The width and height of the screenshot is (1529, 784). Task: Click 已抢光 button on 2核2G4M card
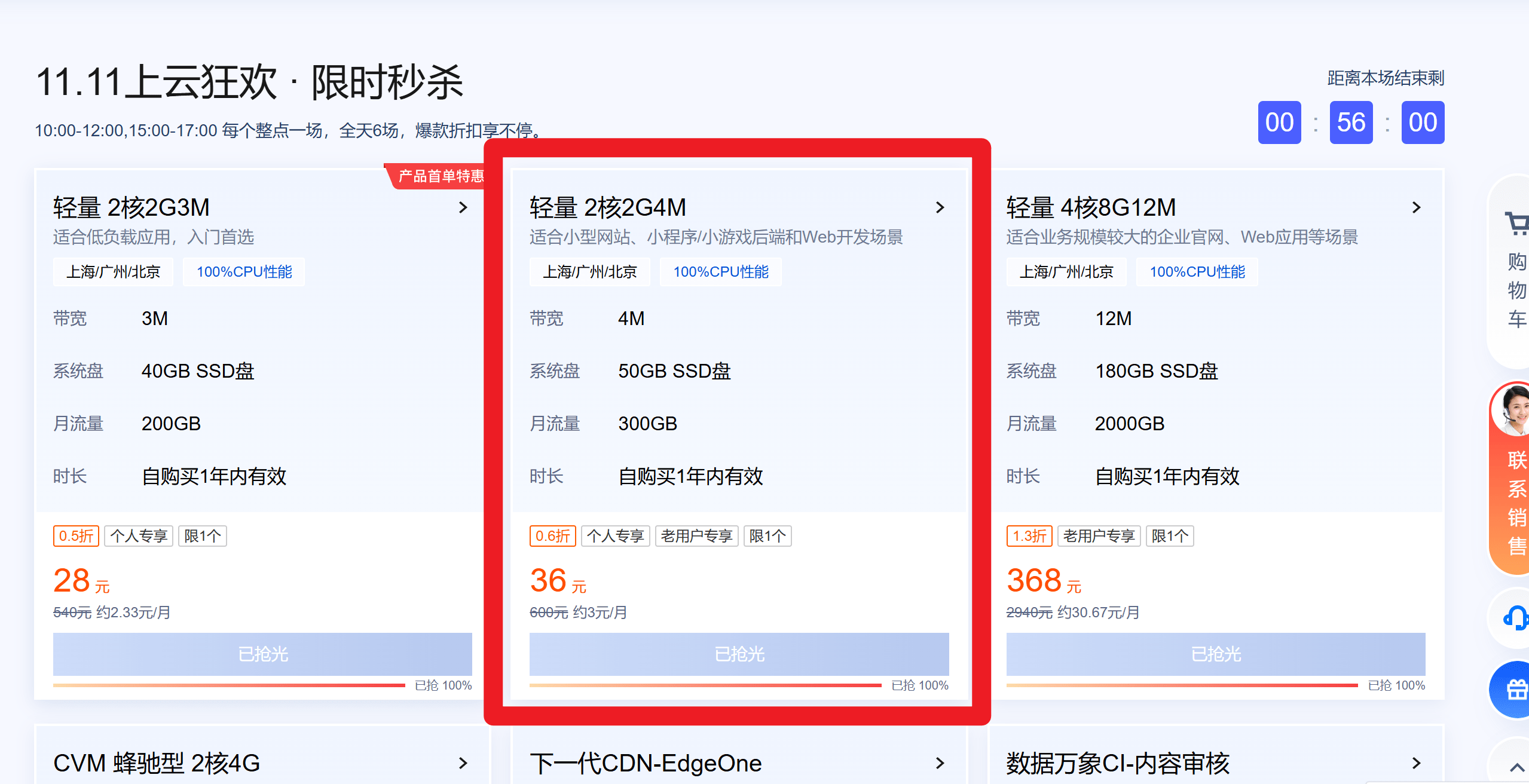point(739,654)
